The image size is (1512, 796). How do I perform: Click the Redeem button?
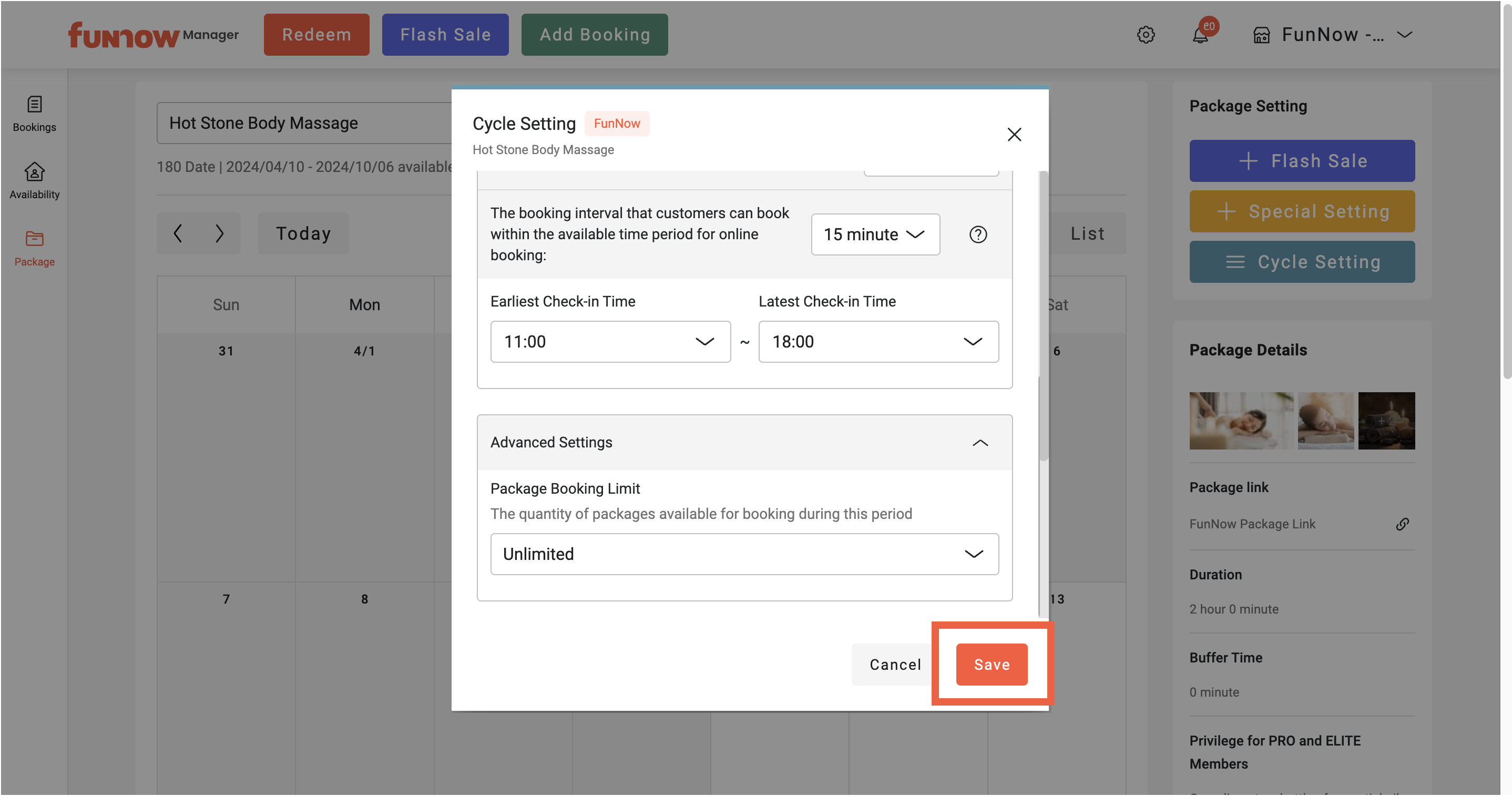(316, 35)
